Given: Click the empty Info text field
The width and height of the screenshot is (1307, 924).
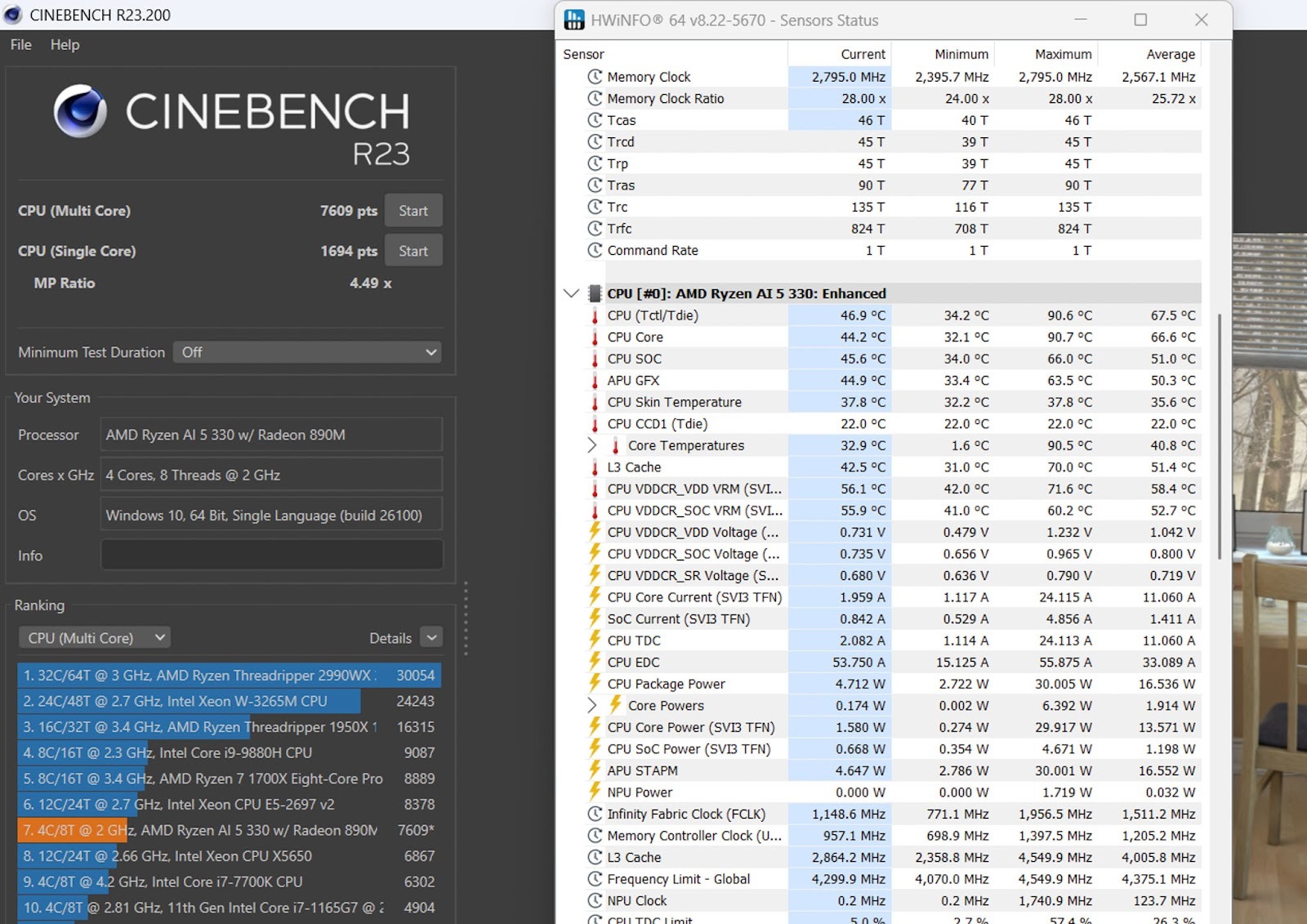Looking at the screenshot, I should 271,556.
